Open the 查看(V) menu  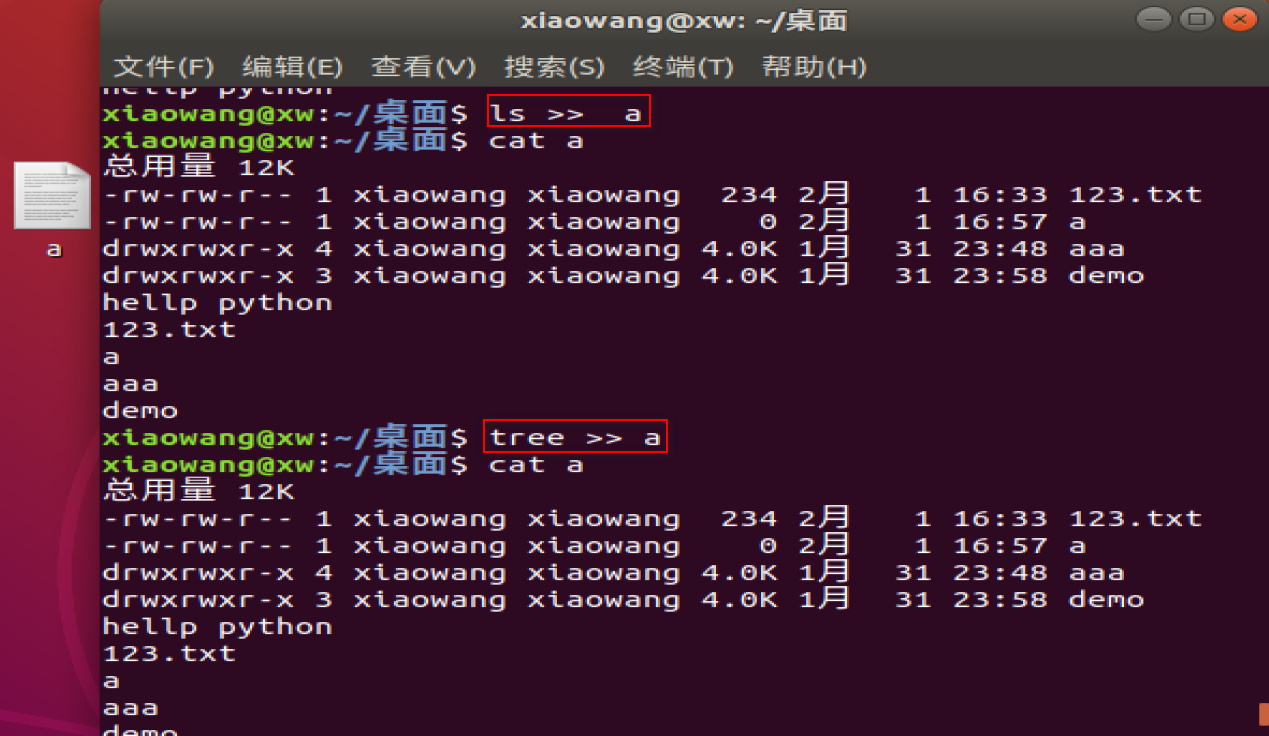[x=423, y=67]
